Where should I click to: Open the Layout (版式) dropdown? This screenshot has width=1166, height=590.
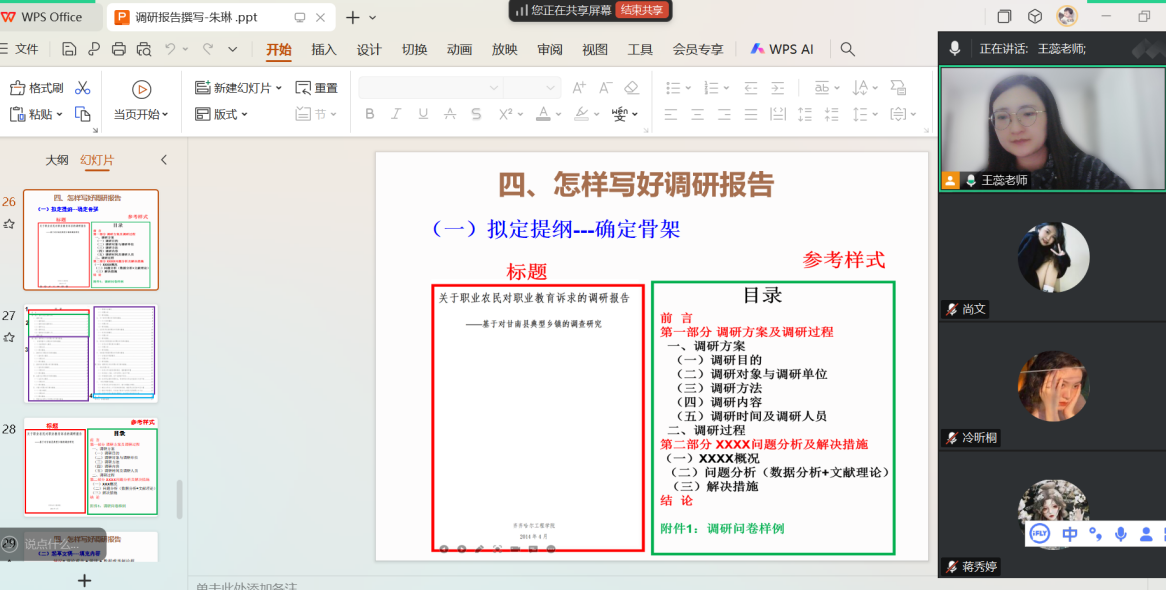[x=245, y=114]
